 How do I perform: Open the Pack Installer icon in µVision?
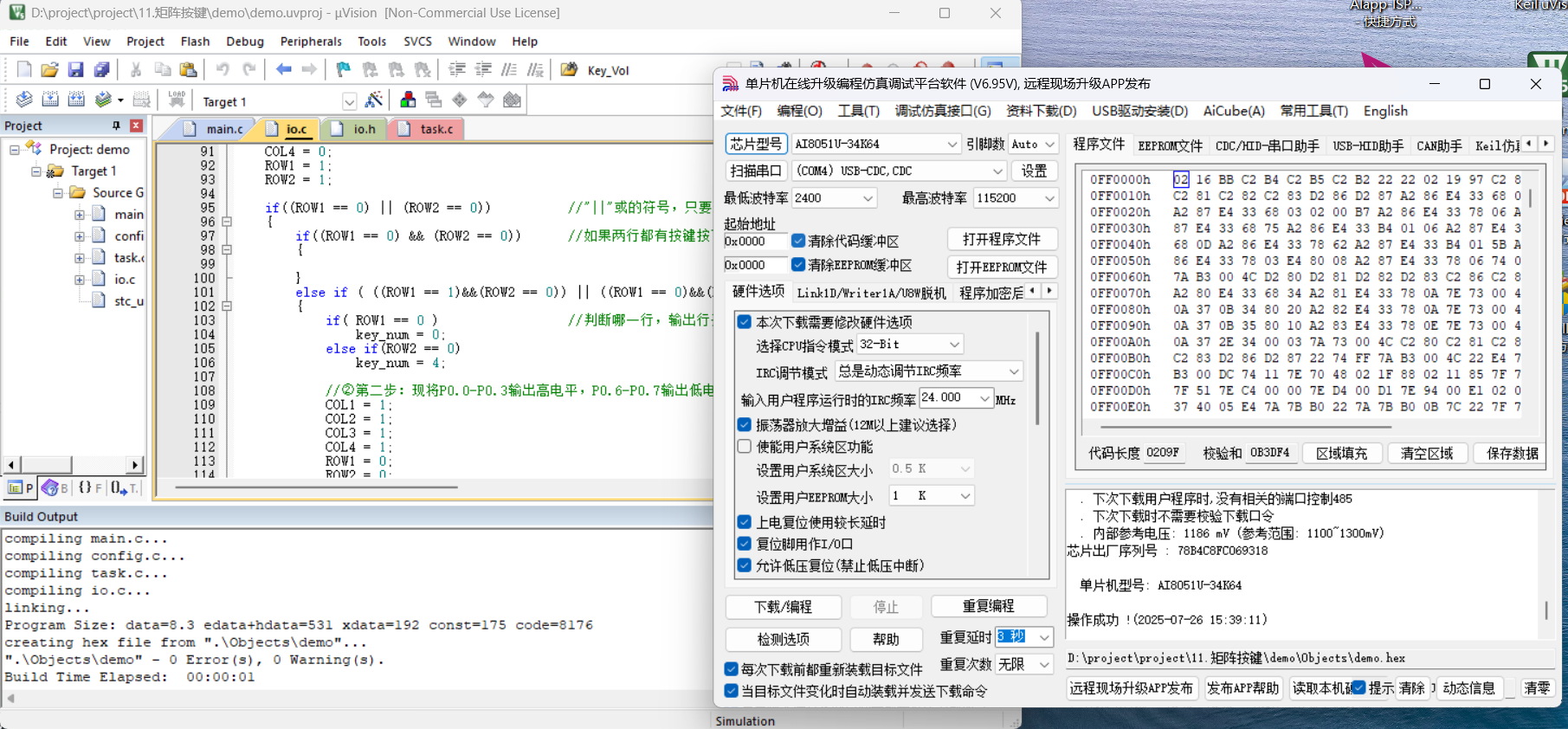(512, 100)
